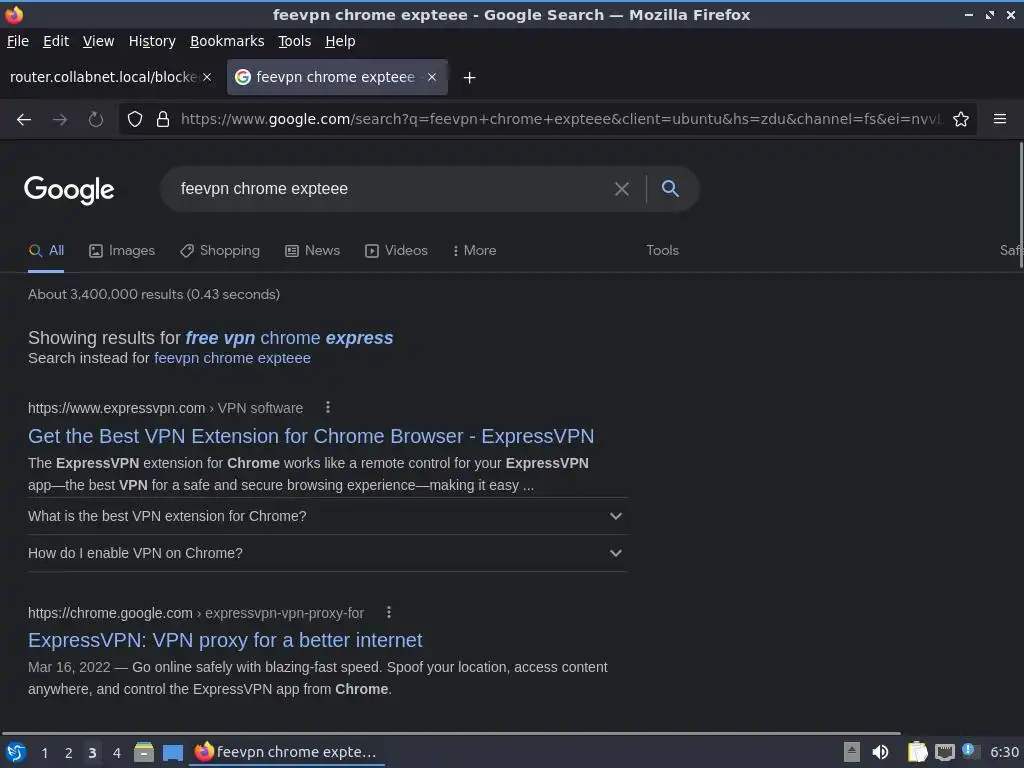
Task: Select the Firefox window in the taskbar
Action: 286,752
